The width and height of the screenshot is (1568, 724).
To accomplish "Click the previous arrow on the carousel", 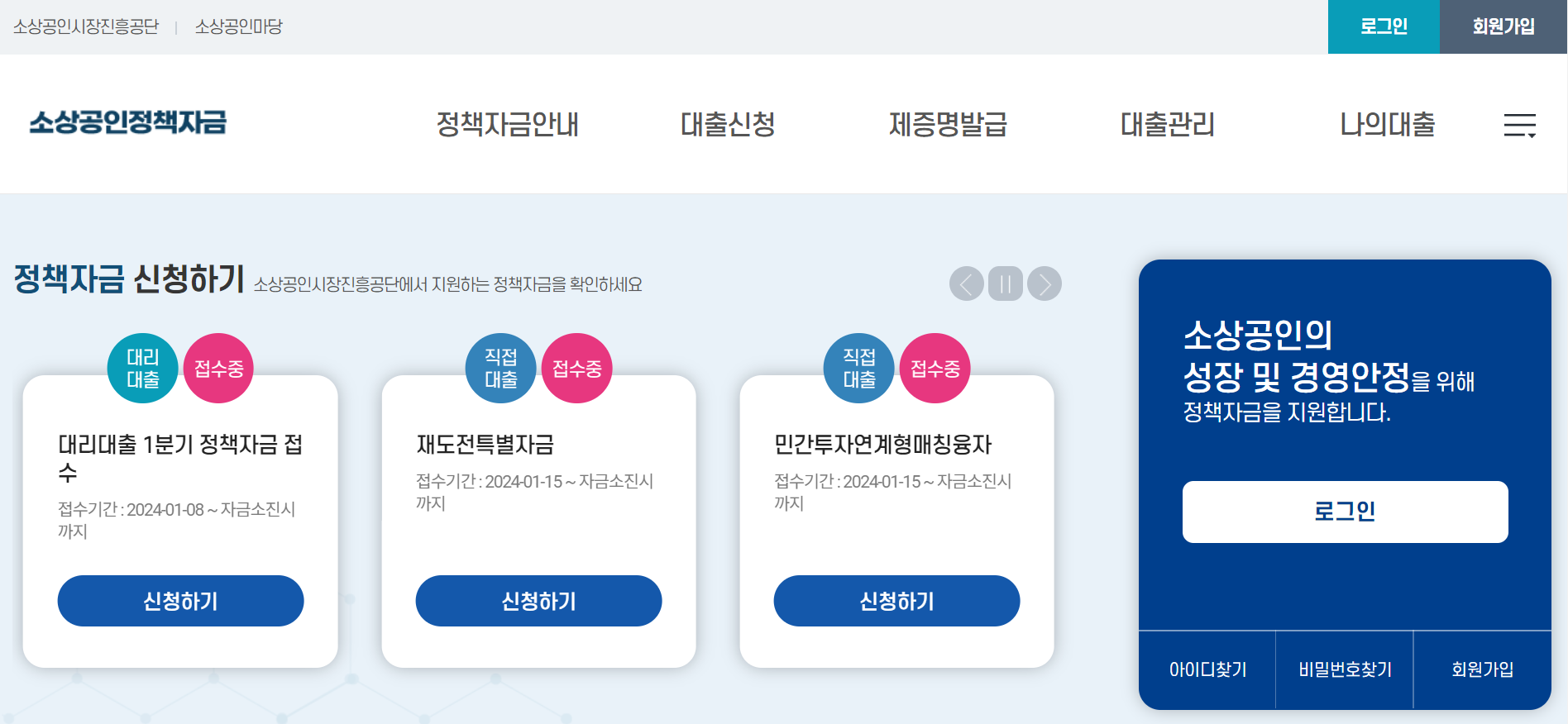I will (967, 283).
